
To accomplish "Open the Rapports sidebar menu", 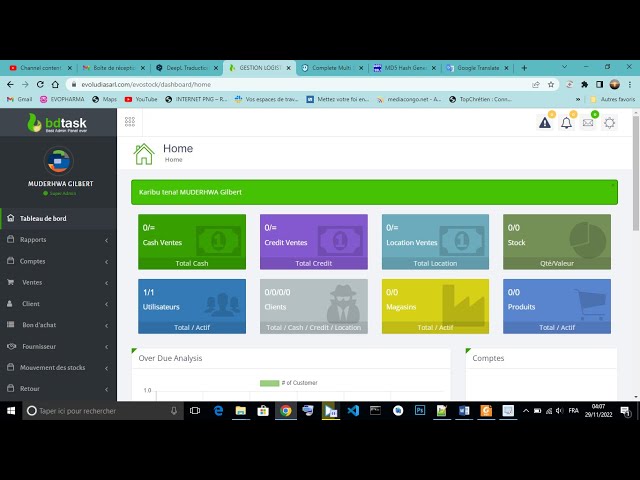I will point(58,240).
